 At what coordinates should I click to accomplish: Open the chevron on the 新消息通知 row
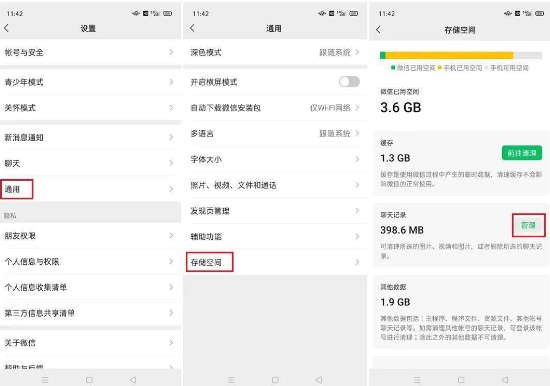click(x=171, y=137)
